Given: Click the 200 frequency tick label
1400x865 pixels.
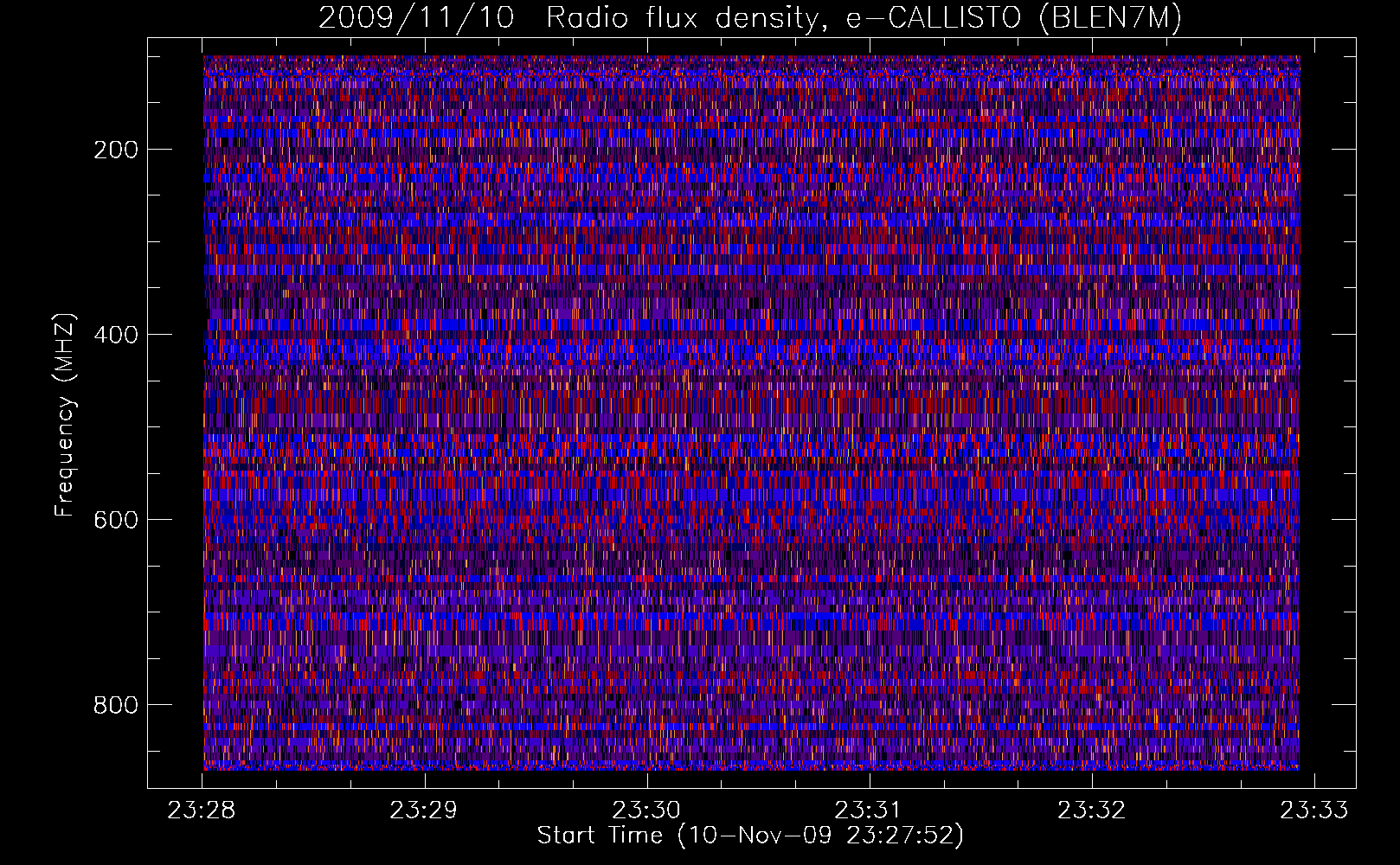Looking at the screenshot, I should [116, 150].
